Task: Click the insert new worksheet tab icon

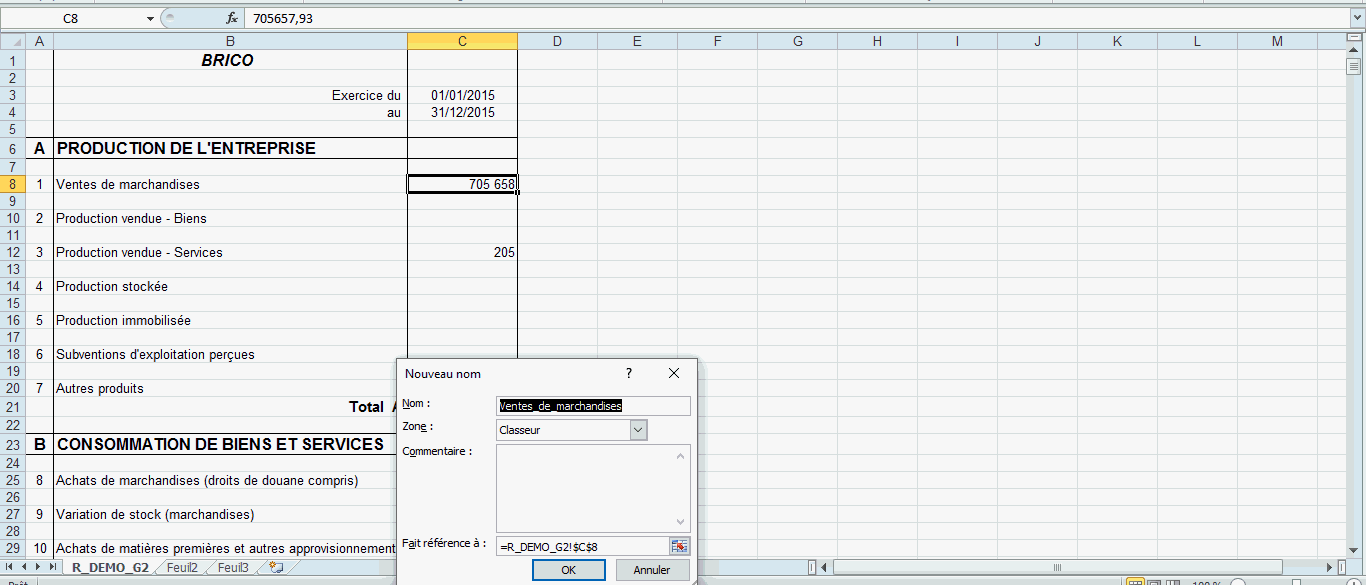Action: point(276,567)
